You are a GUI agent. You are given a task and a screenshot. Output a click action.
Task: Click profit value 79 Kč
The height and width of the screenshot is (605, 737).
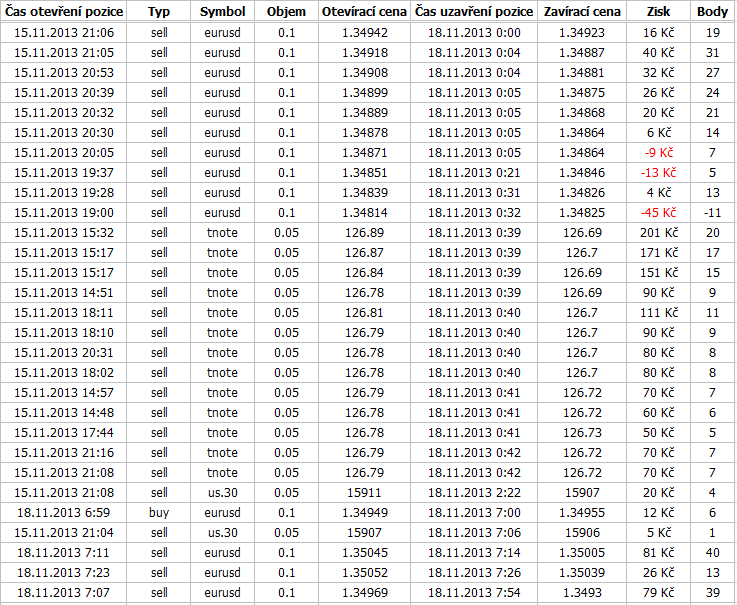658,592
